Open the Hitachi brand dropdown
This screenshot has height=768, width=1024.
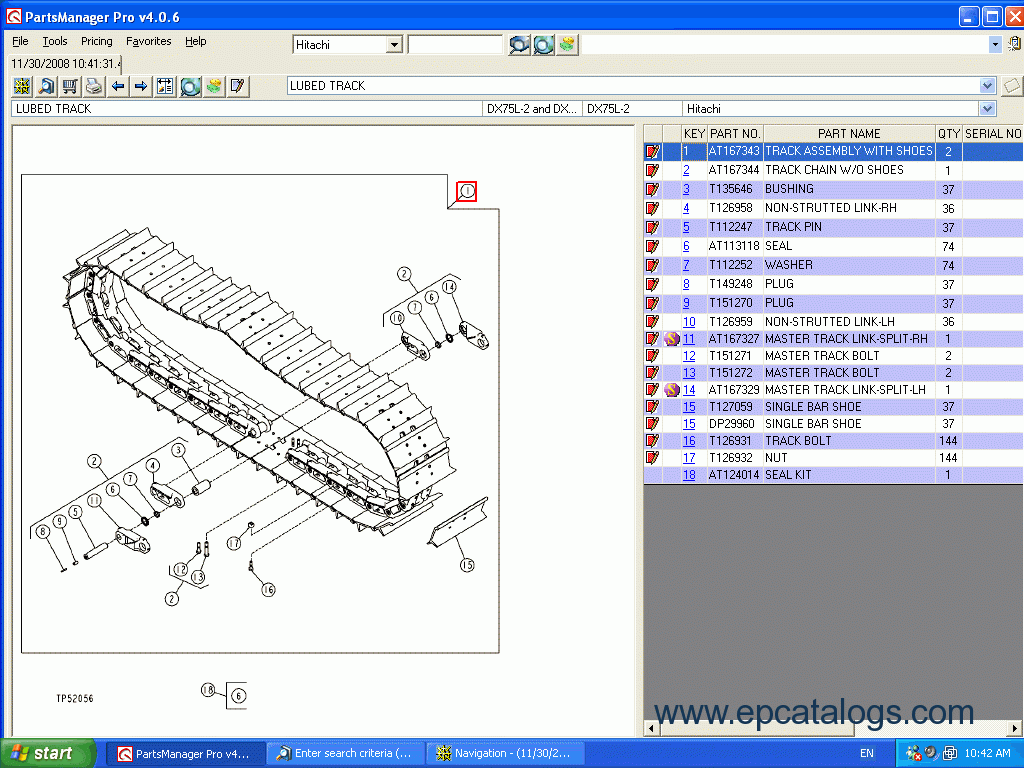coord(394,44)
